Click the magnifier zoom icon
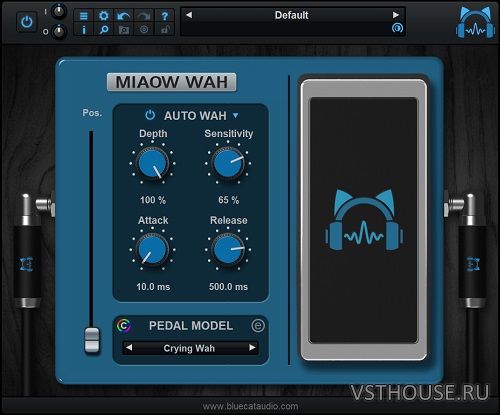Viewport: 500px width, 415px height. click(x=104, y=29)
